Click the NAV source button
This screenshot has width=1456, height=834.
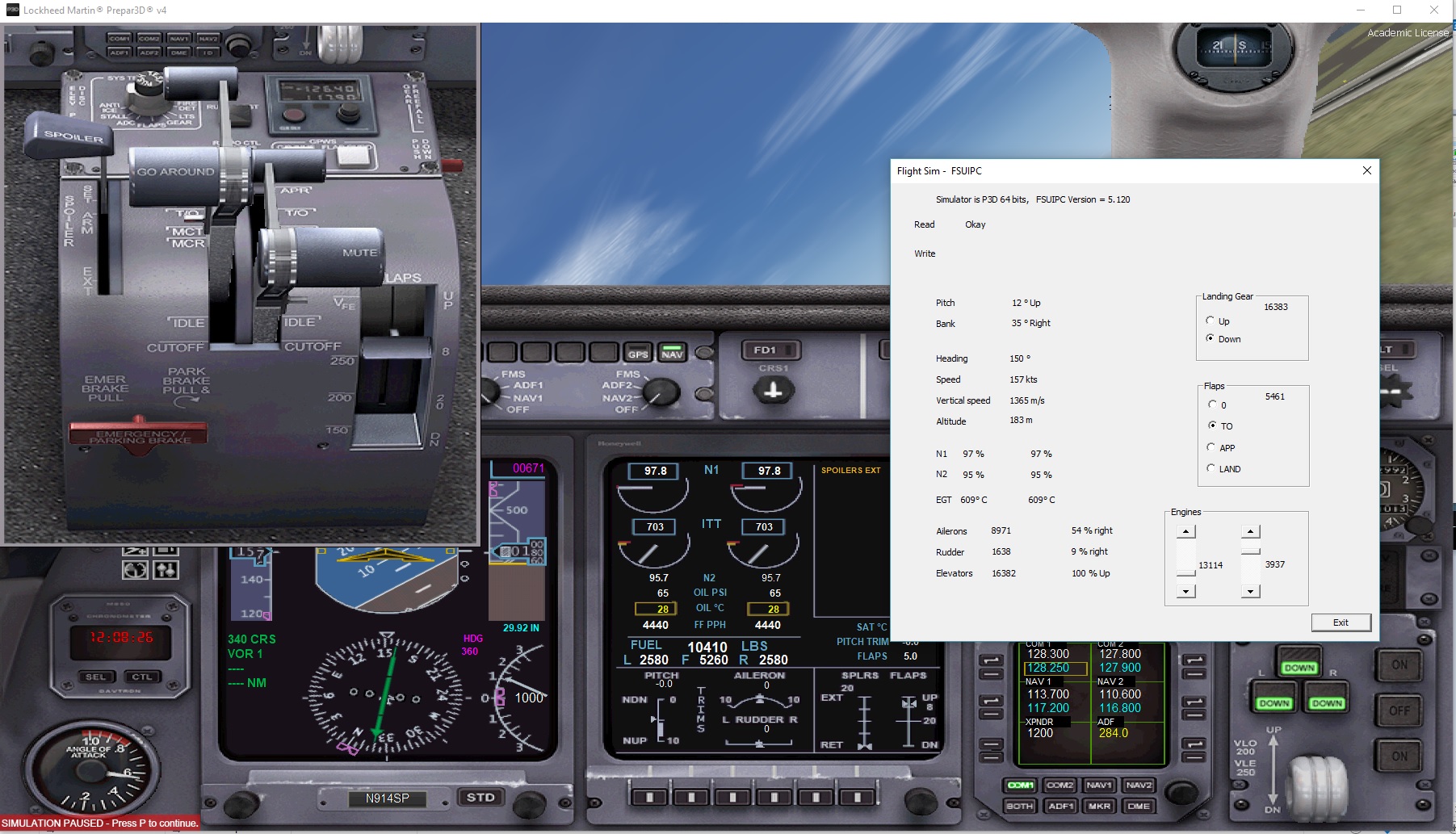[x=672, y=354]
